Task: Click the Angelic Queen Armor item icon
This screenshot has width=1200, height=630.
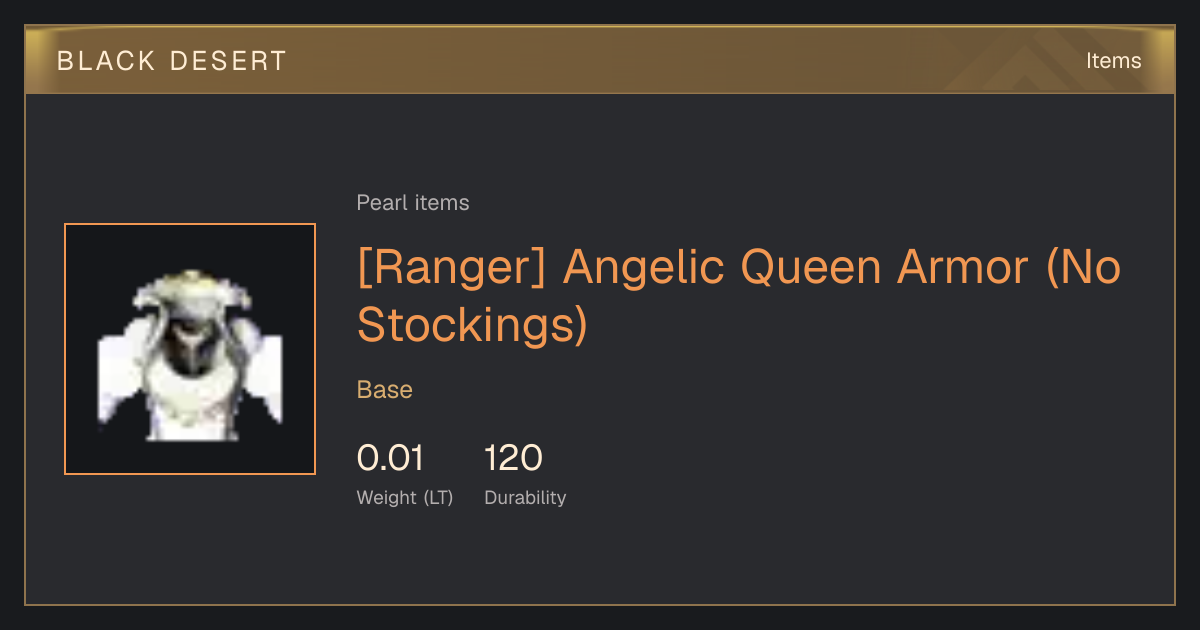Action: [190, 349]
